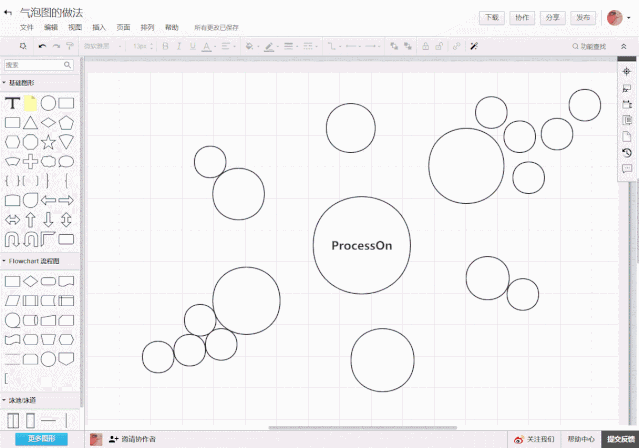Open the text alignment dropdown
Screen dimensions: 639x448
click(227, 46)
